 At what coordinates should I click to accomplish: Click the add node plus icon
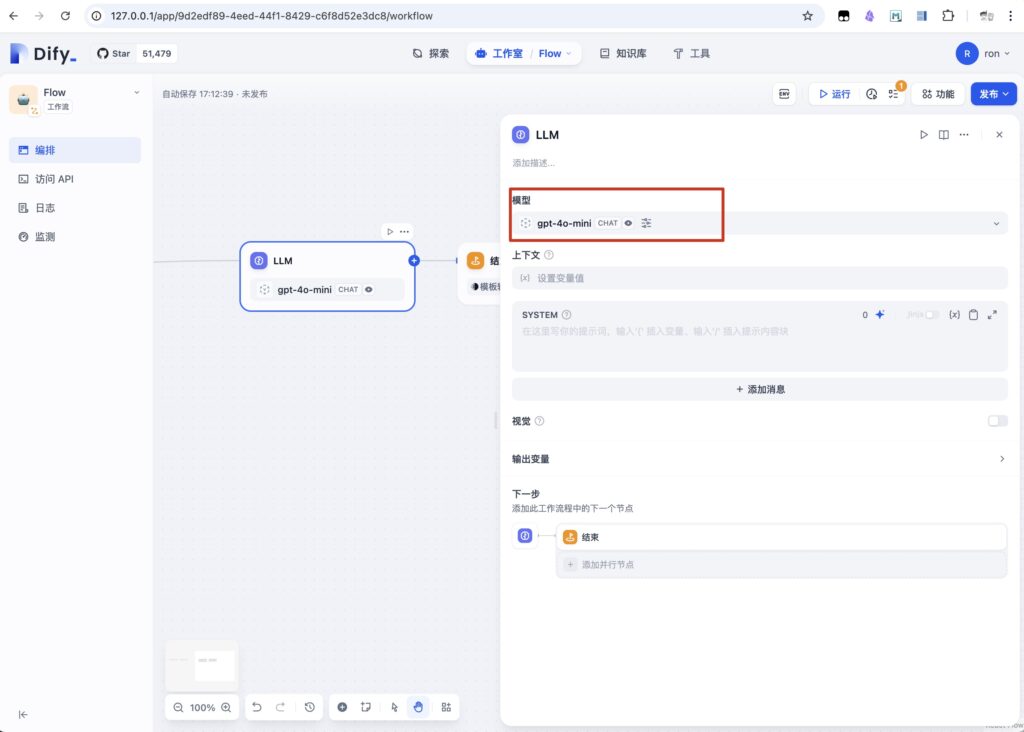point(342,707)
